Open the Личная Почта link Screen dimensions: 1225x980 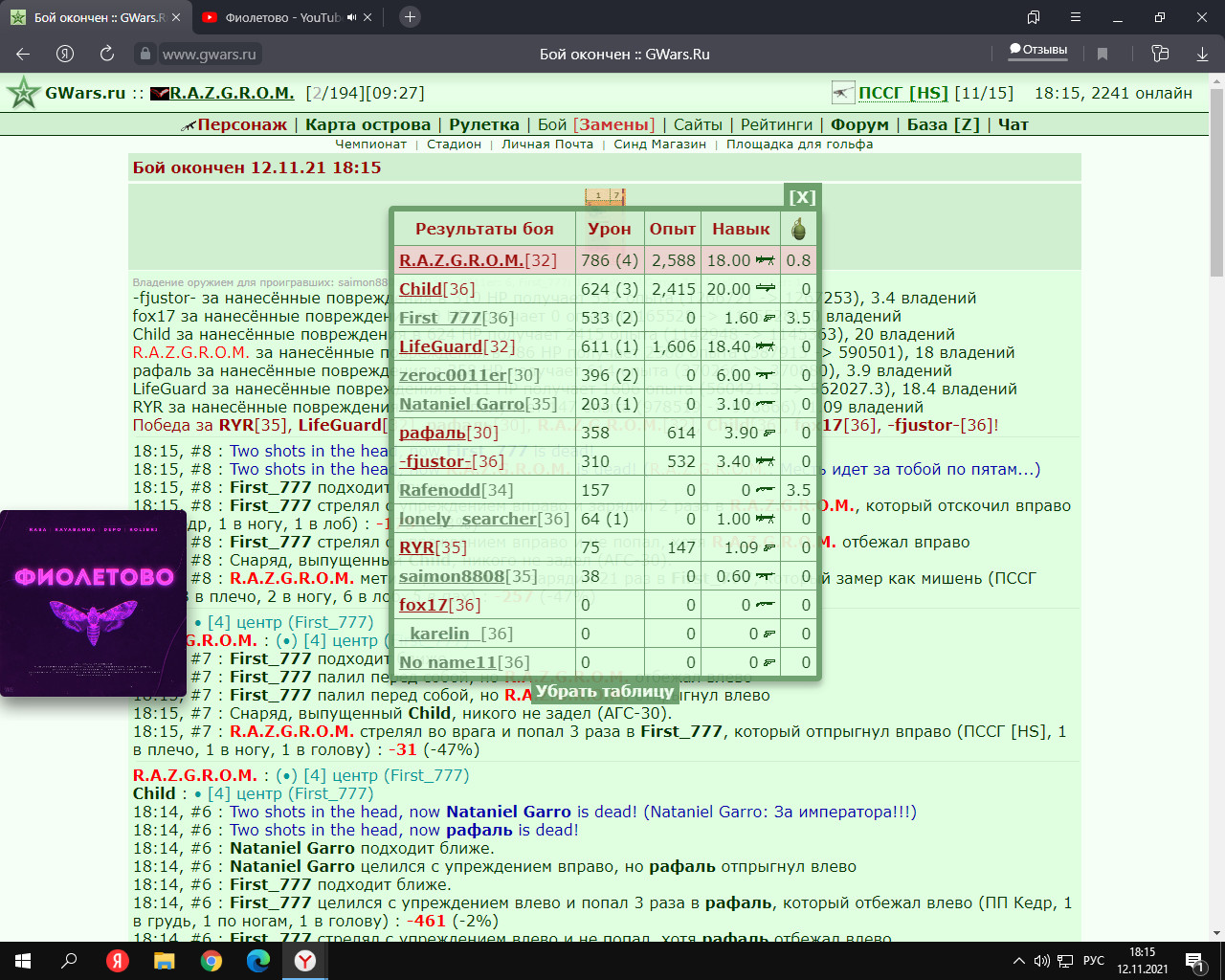[x=547, y=145]
